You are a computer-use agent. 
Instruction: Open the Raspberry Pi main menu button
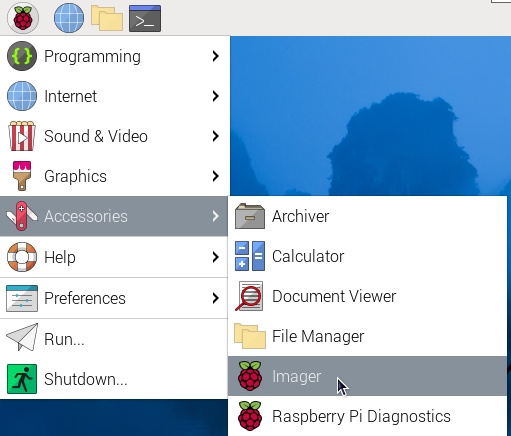pos(23,18)
